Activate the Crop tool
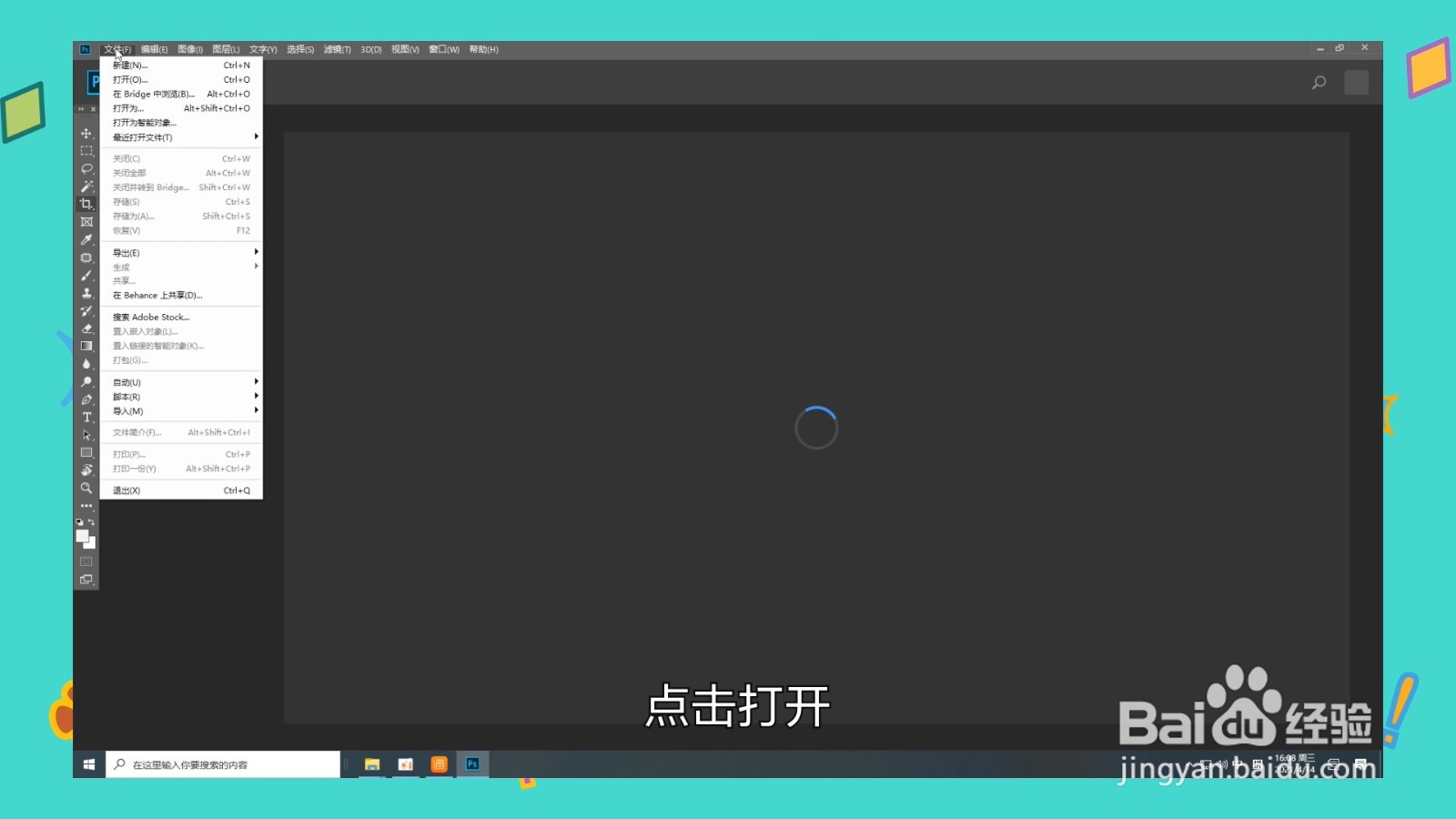 86,204
